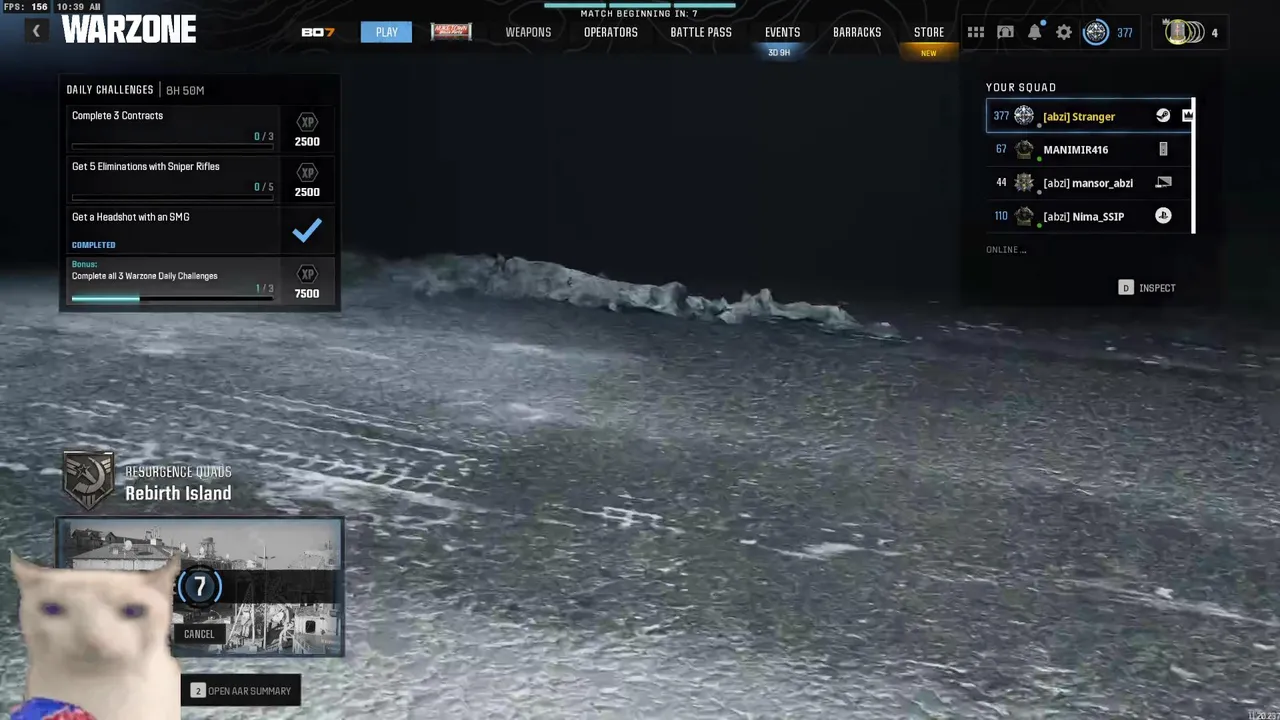Viewport: 1280px width, 720px height.
Task: Click the 7500 XP bonus token
Action: [307, 282]
